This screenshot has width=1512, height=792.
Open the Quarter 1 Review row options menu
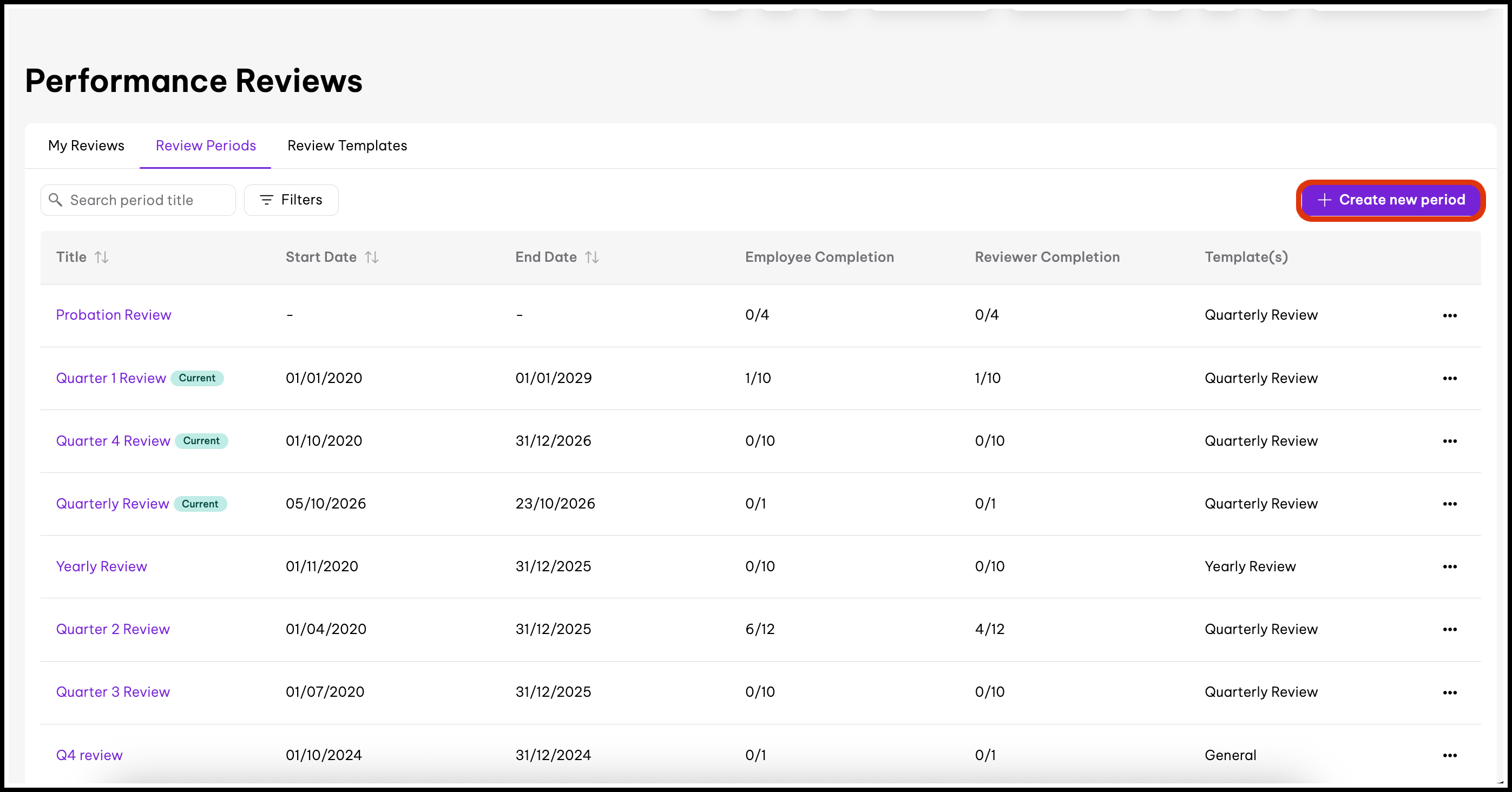(x=1450, y=378)
